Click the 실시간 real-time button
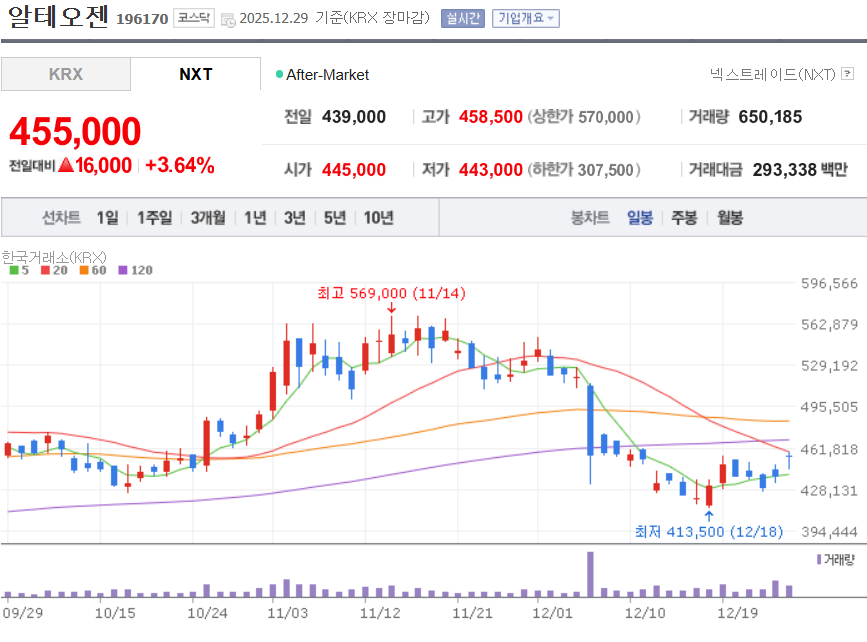 tap(463, 18)
